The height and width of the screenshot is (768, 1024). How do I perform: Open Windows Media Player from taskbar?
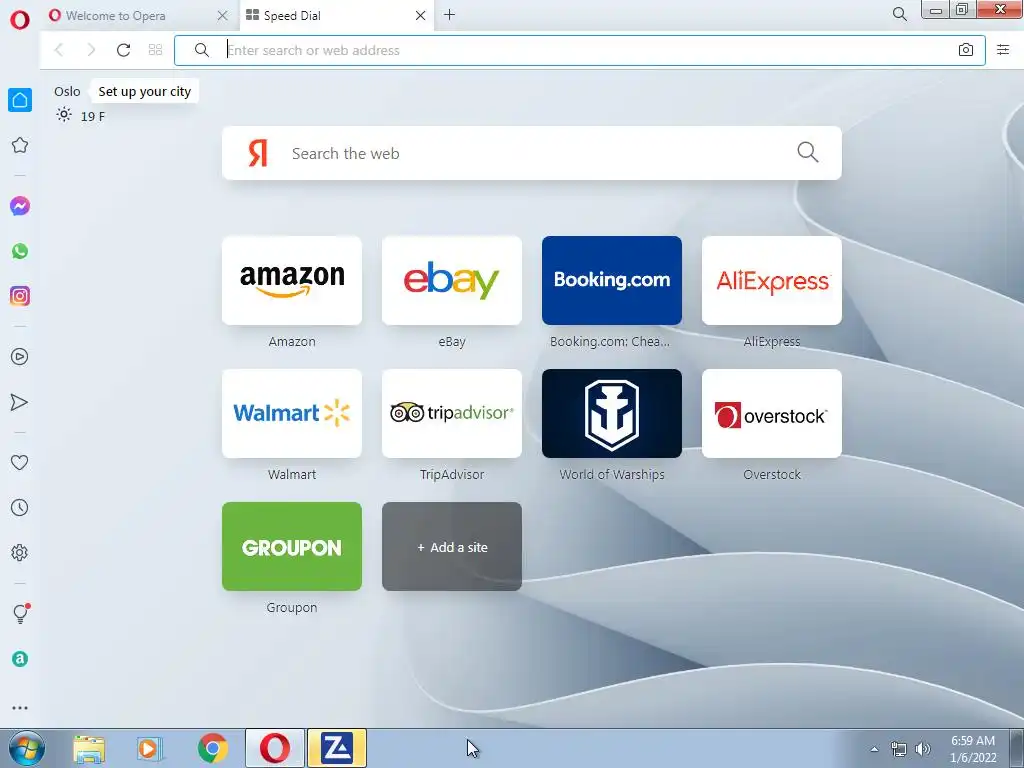pos(150,748)
